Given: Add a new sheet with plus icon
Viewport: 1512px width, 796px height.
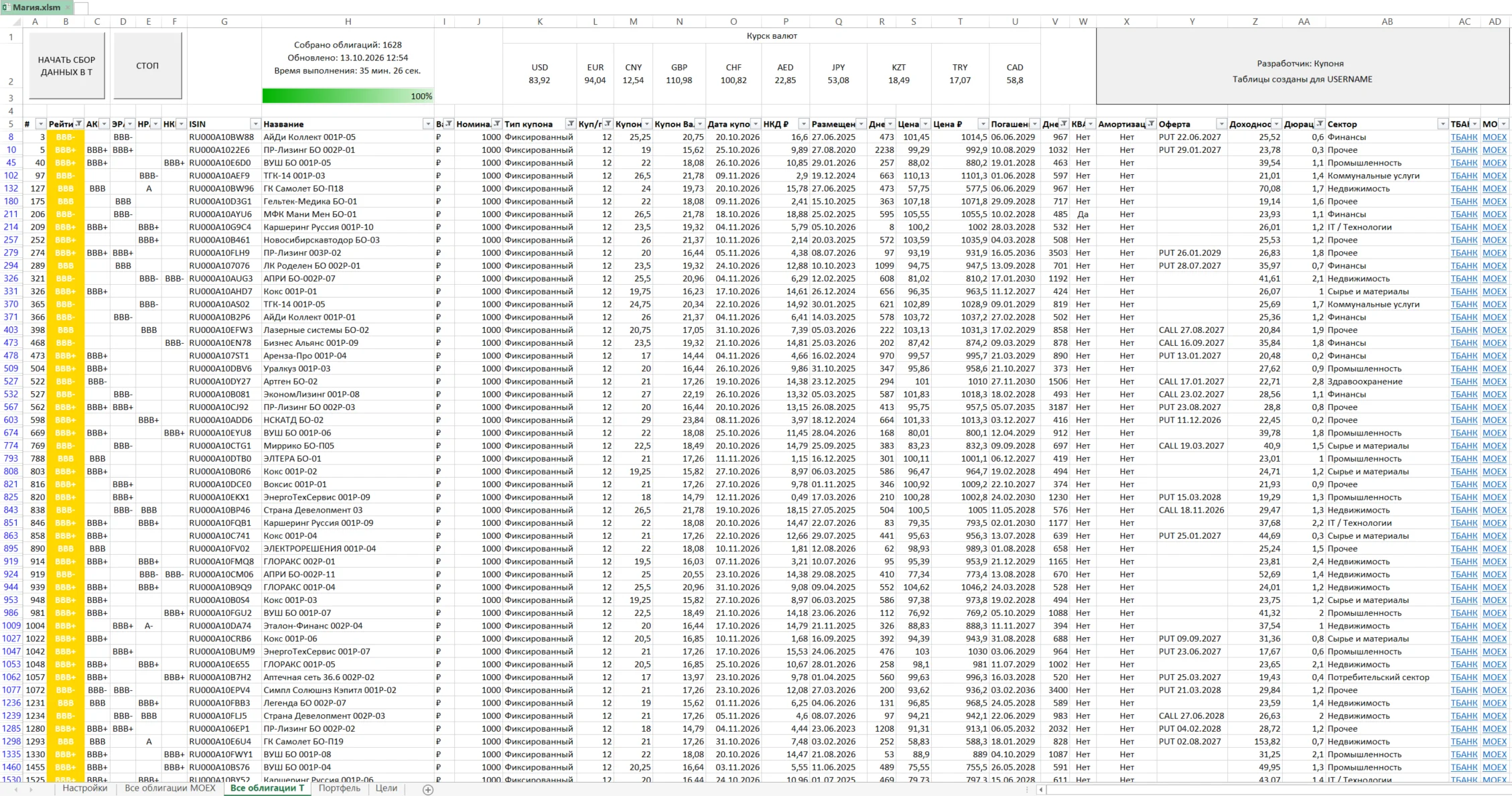Looking at the screenshot, I should click(x=428, y=789).
